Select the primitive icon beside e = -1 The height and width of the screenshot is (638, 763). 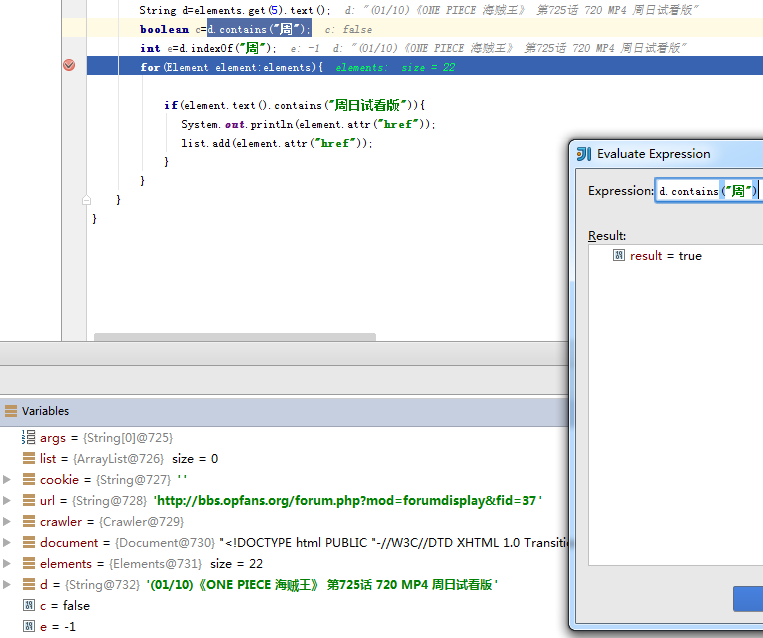click(29, 626)
